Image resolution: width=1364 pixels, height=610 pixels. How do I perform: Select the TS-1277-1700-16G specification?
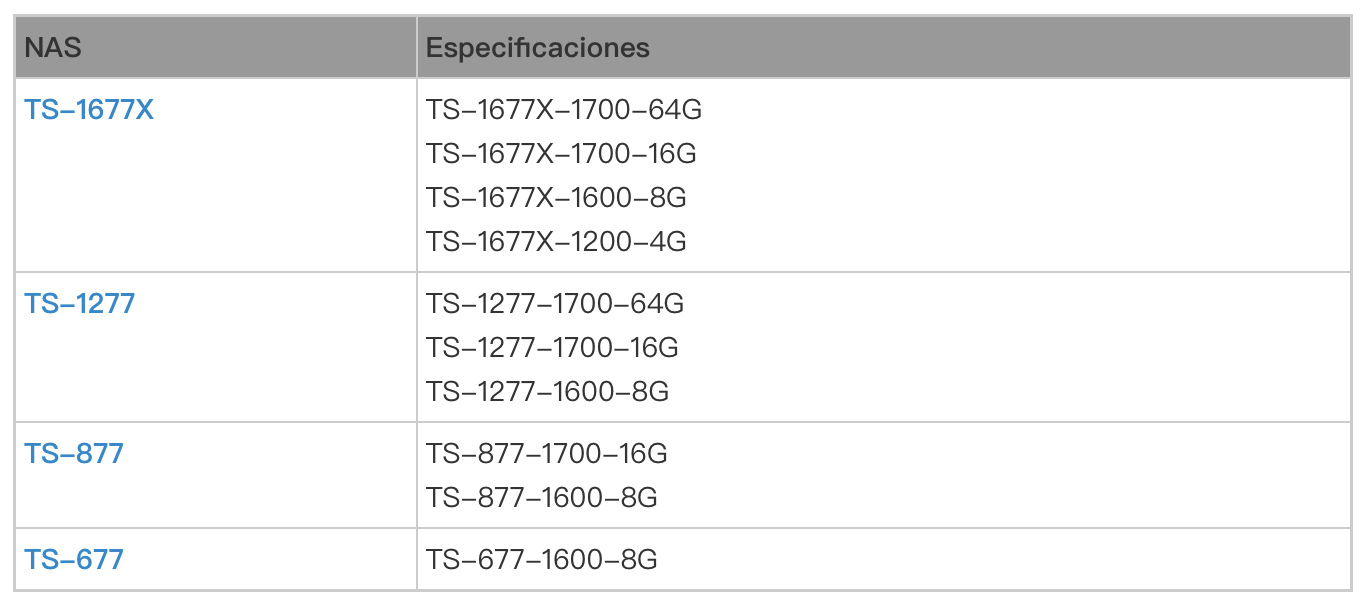[552, 347]
